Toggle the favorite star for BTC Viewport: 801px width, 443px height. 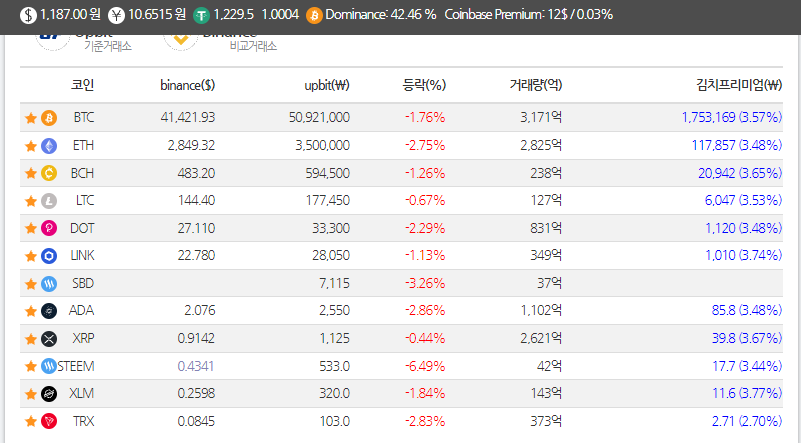(31, 119)
